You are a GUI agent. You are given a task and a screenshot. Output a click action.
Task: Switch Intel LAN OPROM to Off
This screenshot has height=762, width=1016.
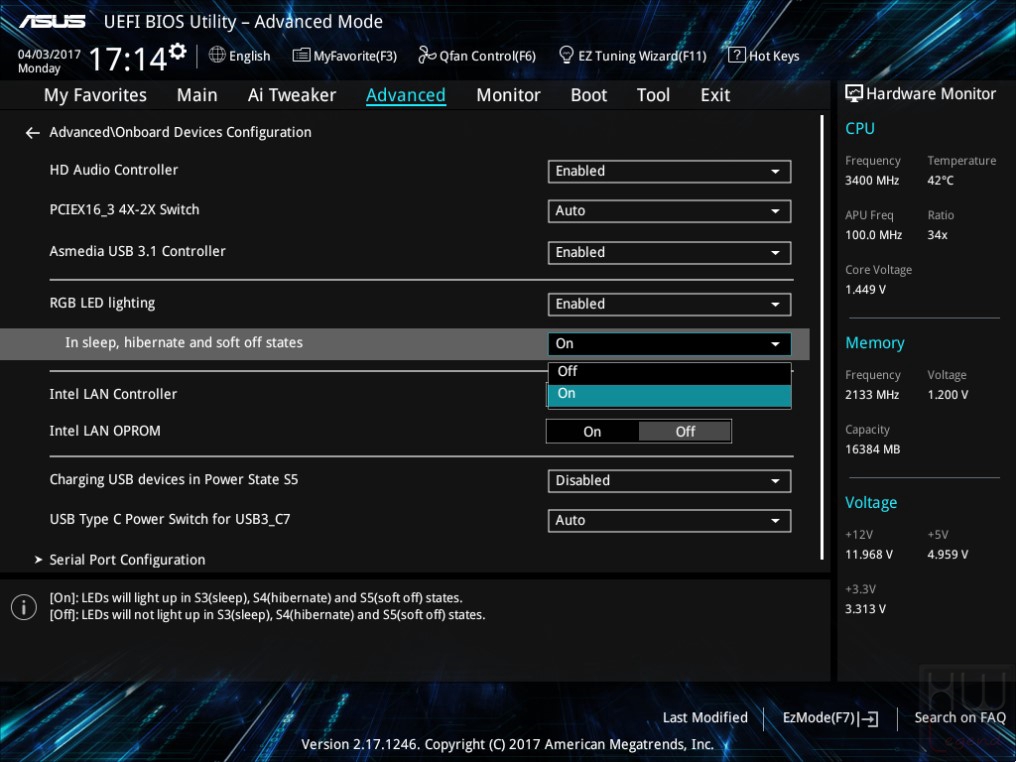click(685, 432)
